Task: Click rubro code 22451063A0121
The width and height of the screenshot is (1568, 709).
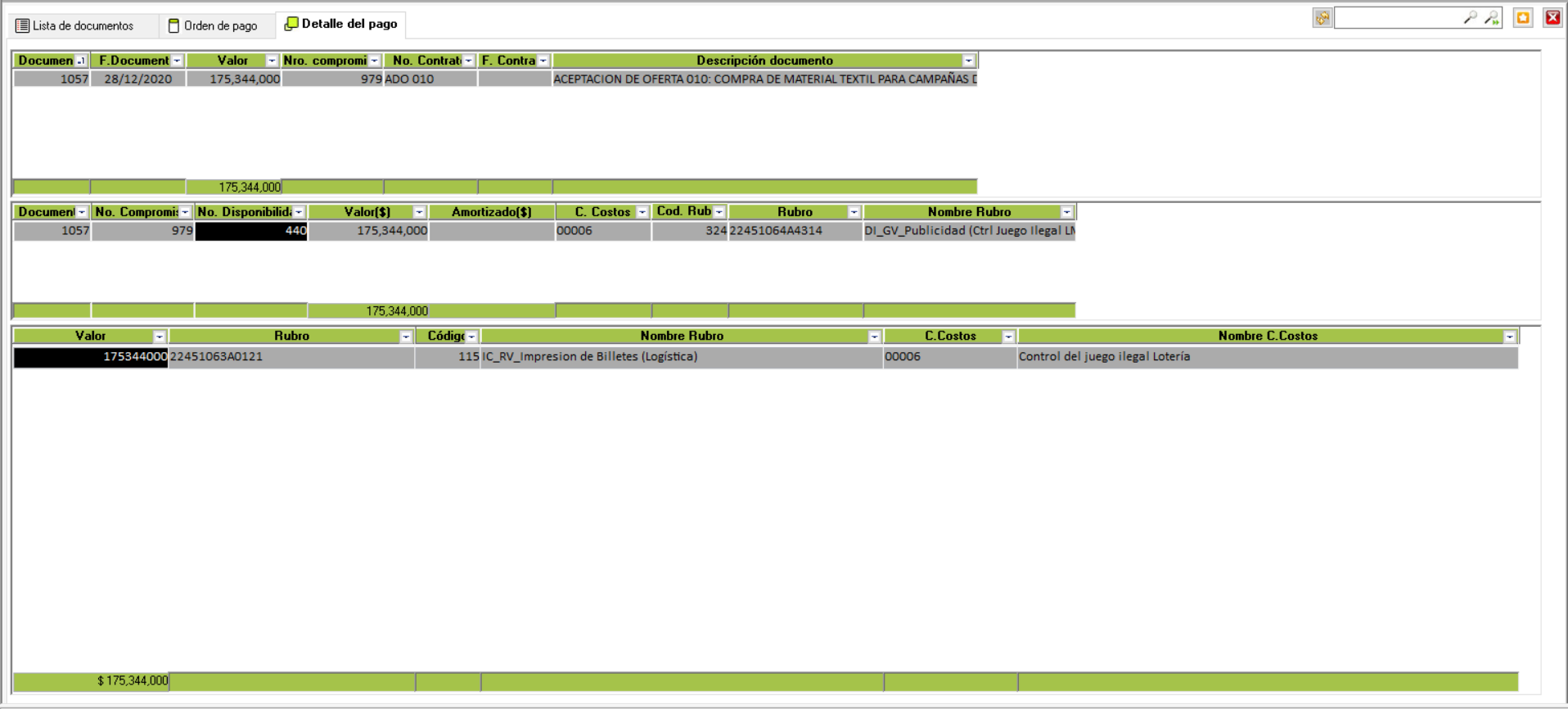Action: [x=291, y=357]
